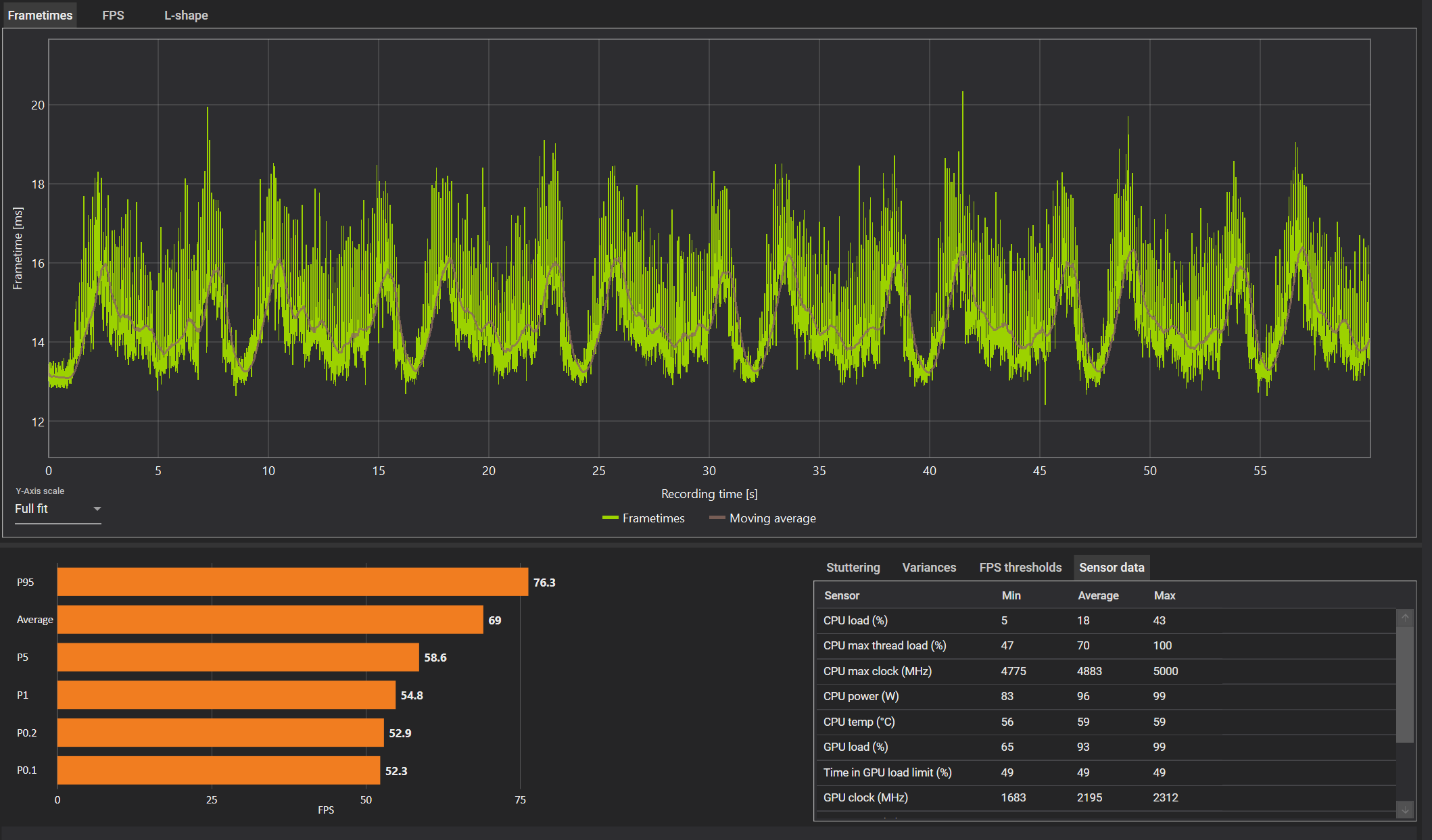Select the Frametimes tab
The width and height of the screenshot is (1432, 840).
click(40, 15)
